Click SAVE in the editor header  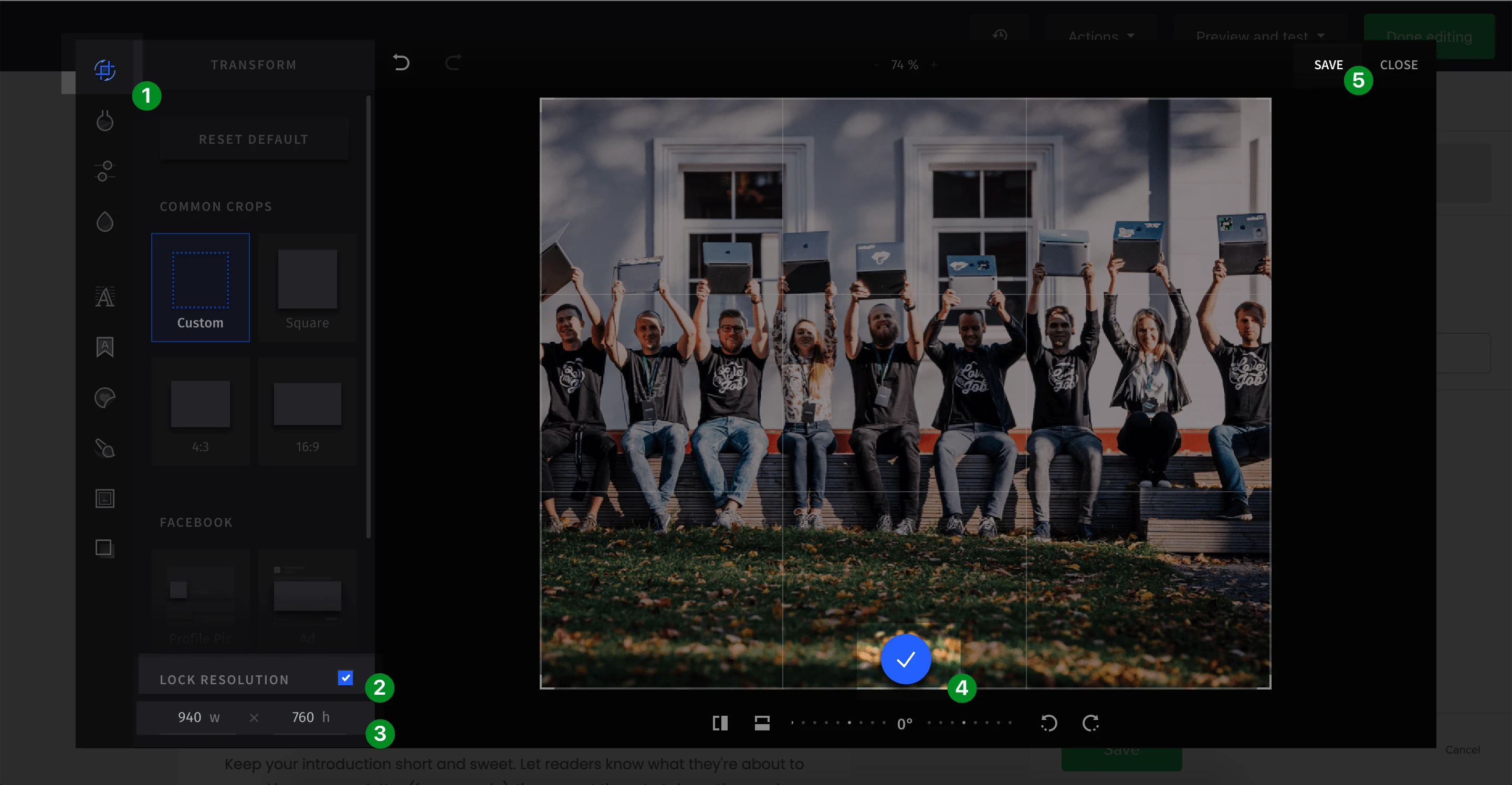point(1328,65)
